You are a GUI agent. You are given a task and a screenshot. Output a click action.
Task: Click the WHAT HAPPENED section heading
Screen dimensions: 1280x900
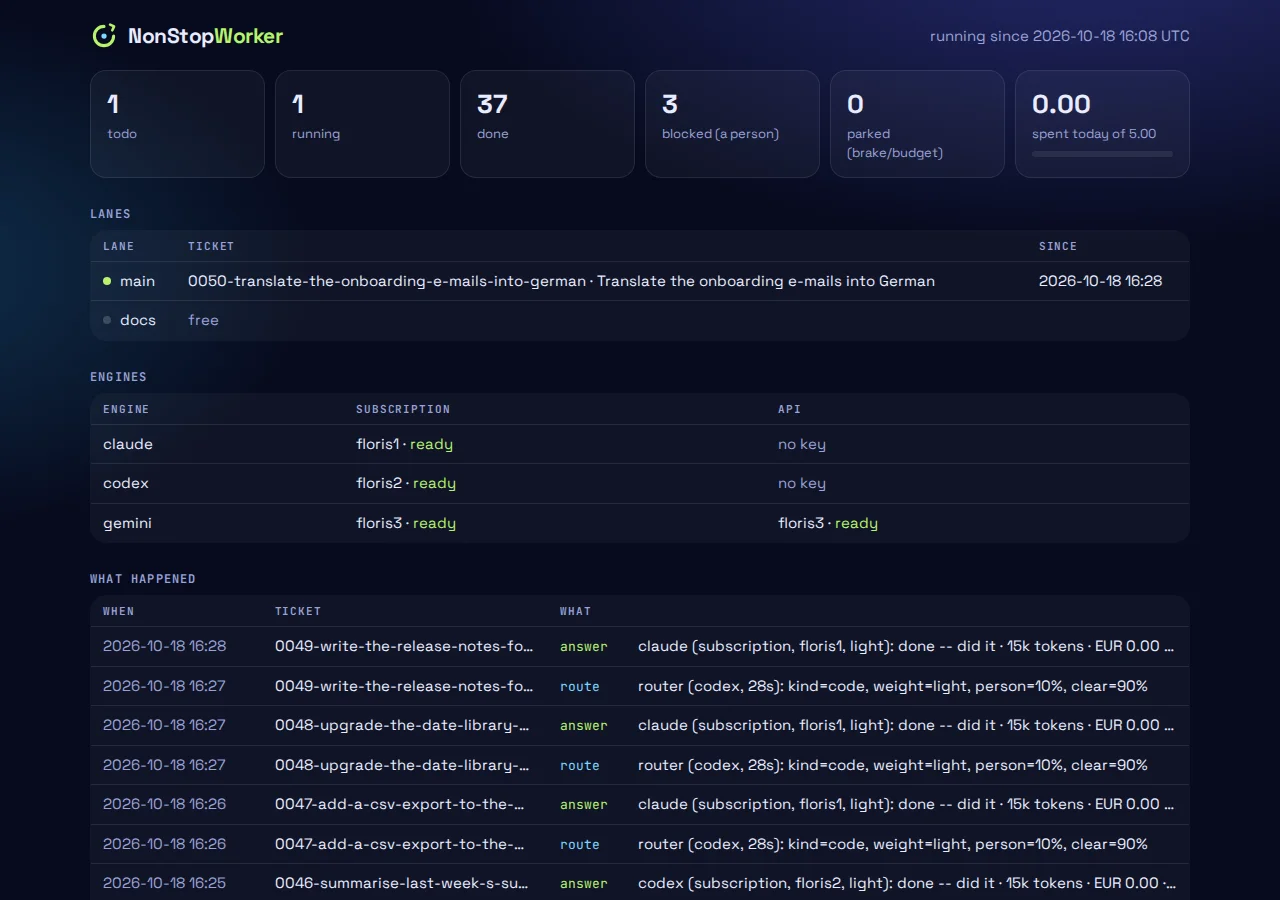coord(143,579)
